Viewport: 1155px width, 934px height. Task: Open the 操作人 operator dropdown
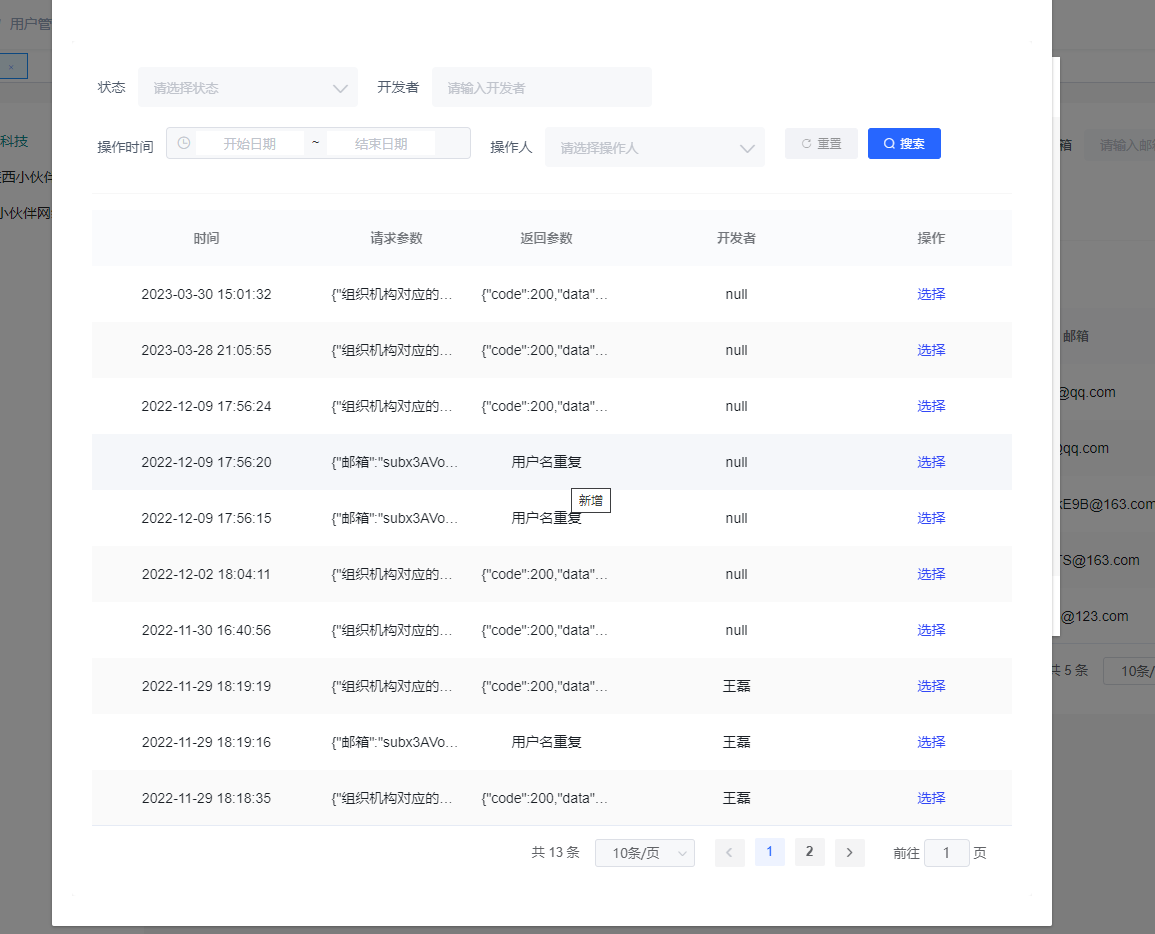(x=655, y=147)
